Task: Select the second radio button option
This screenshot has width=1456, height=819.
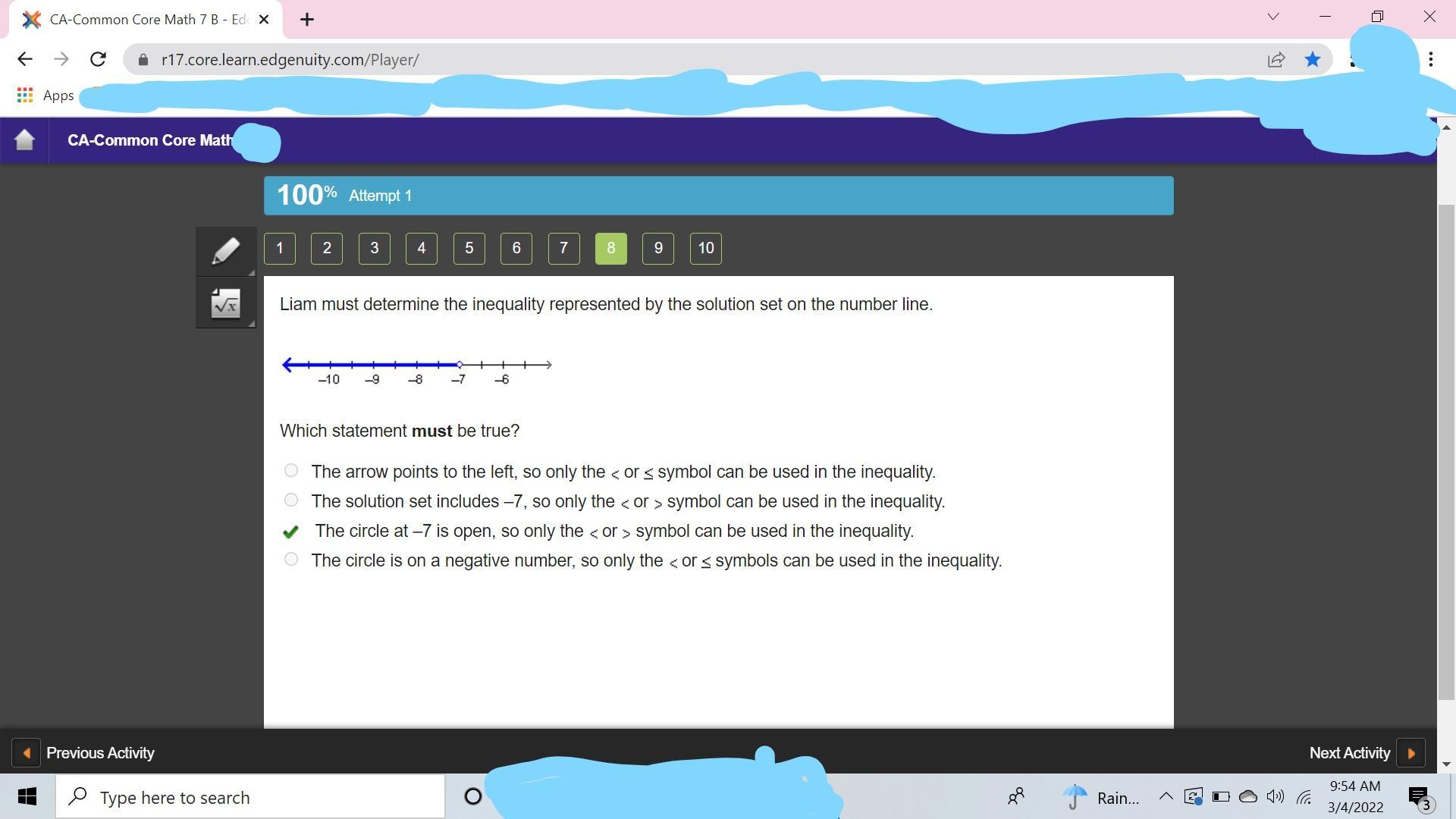Action: coord(292,500)
